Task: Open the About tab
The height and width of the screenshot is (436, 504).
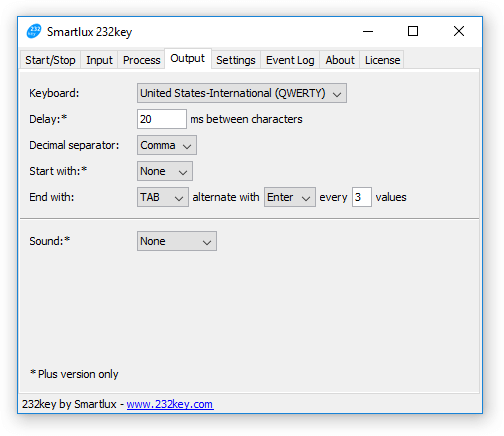Action: pos(340,60)
